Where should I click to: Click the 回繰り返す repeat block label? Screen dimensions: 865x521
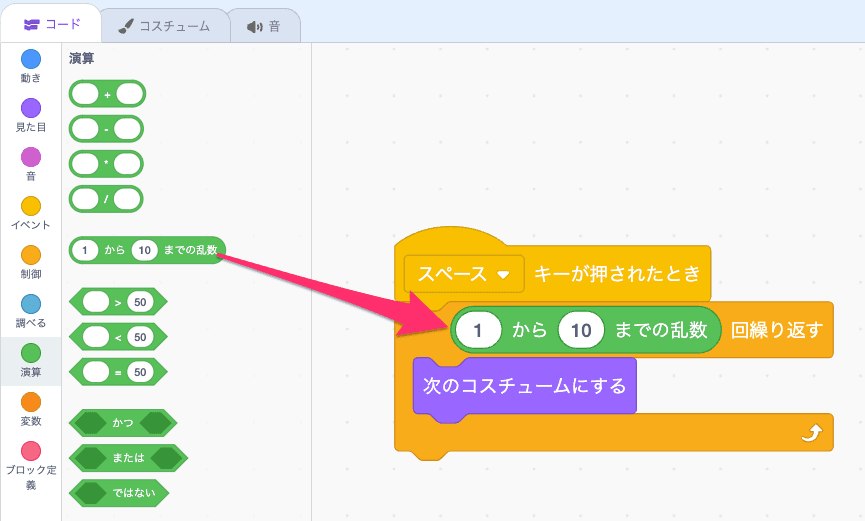click(777, 330)
